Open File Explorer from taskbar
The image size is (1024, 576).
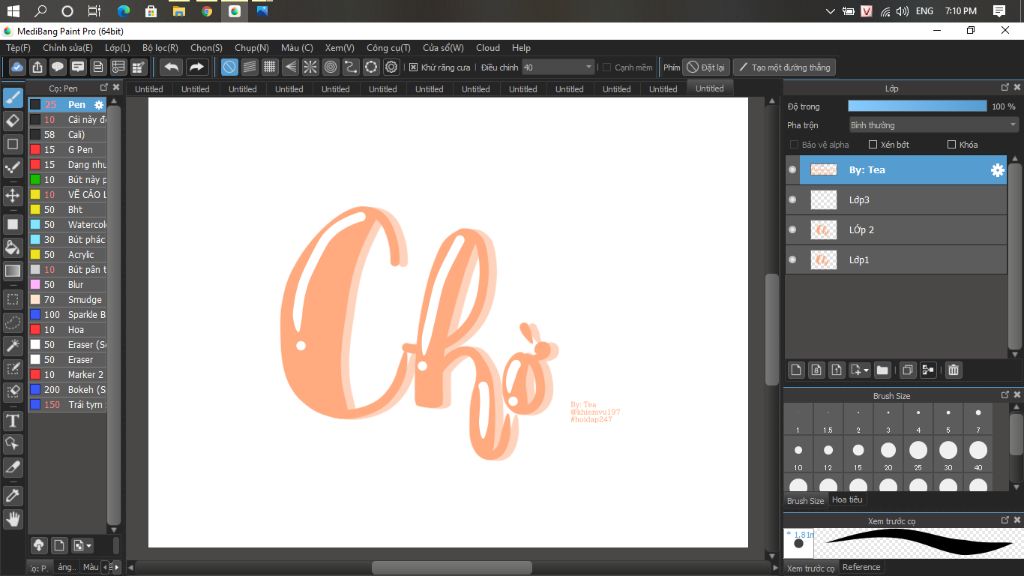click(x=178, y=11)
